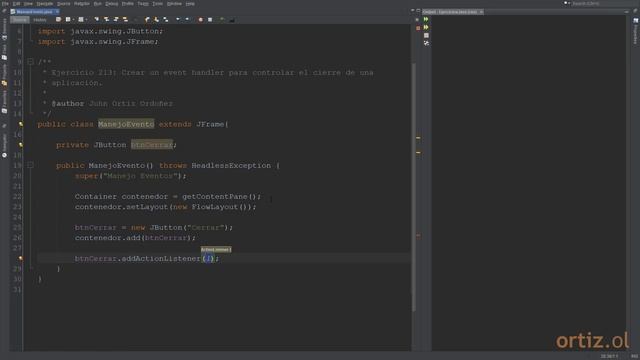The image size is (640, 360).
Task: Open the File menu
Action: tap(5, 4)
